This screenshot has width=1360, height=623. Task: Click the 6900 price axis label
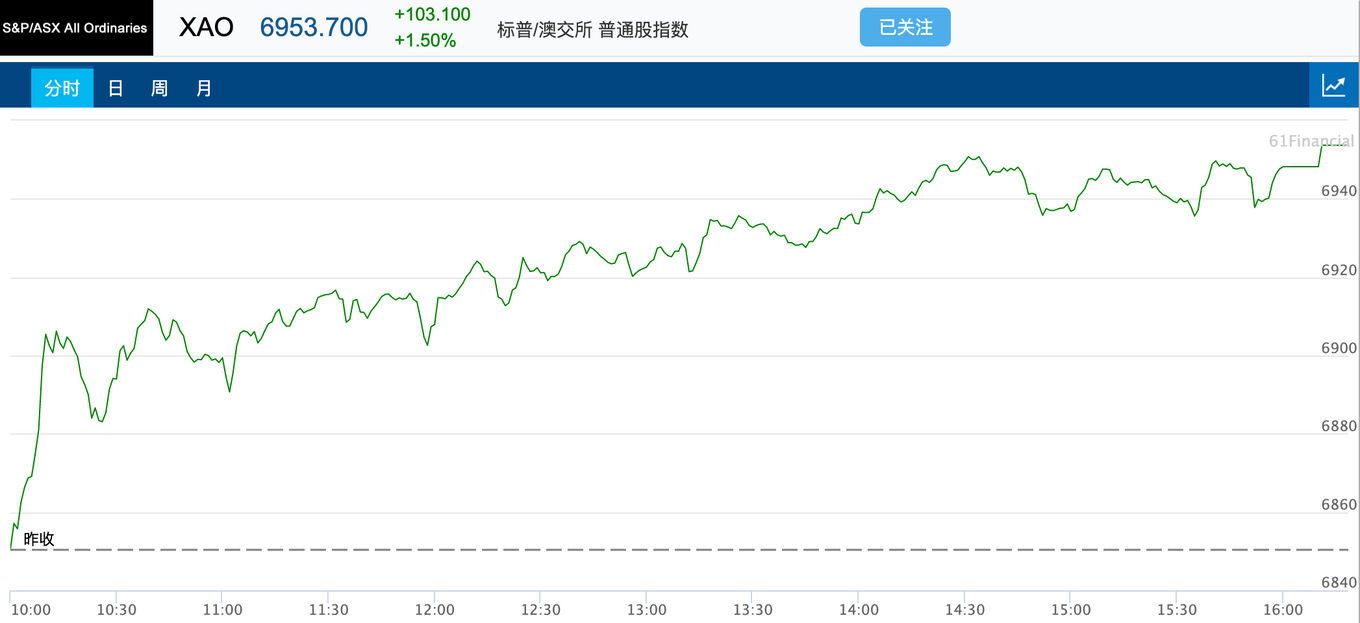1339,348
